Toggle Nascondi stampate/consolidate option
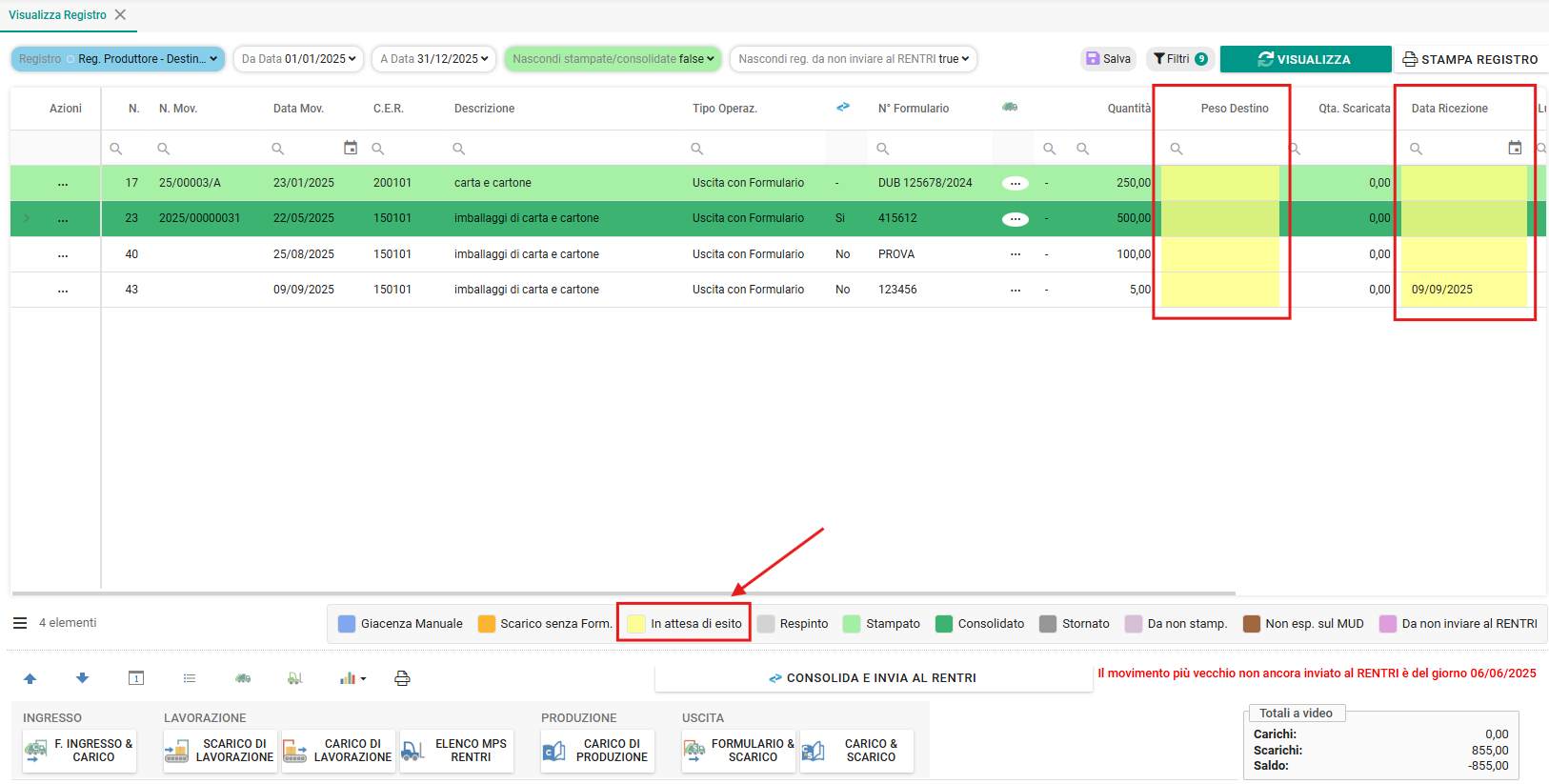The image size is (1549, 784). pos(613,59)
